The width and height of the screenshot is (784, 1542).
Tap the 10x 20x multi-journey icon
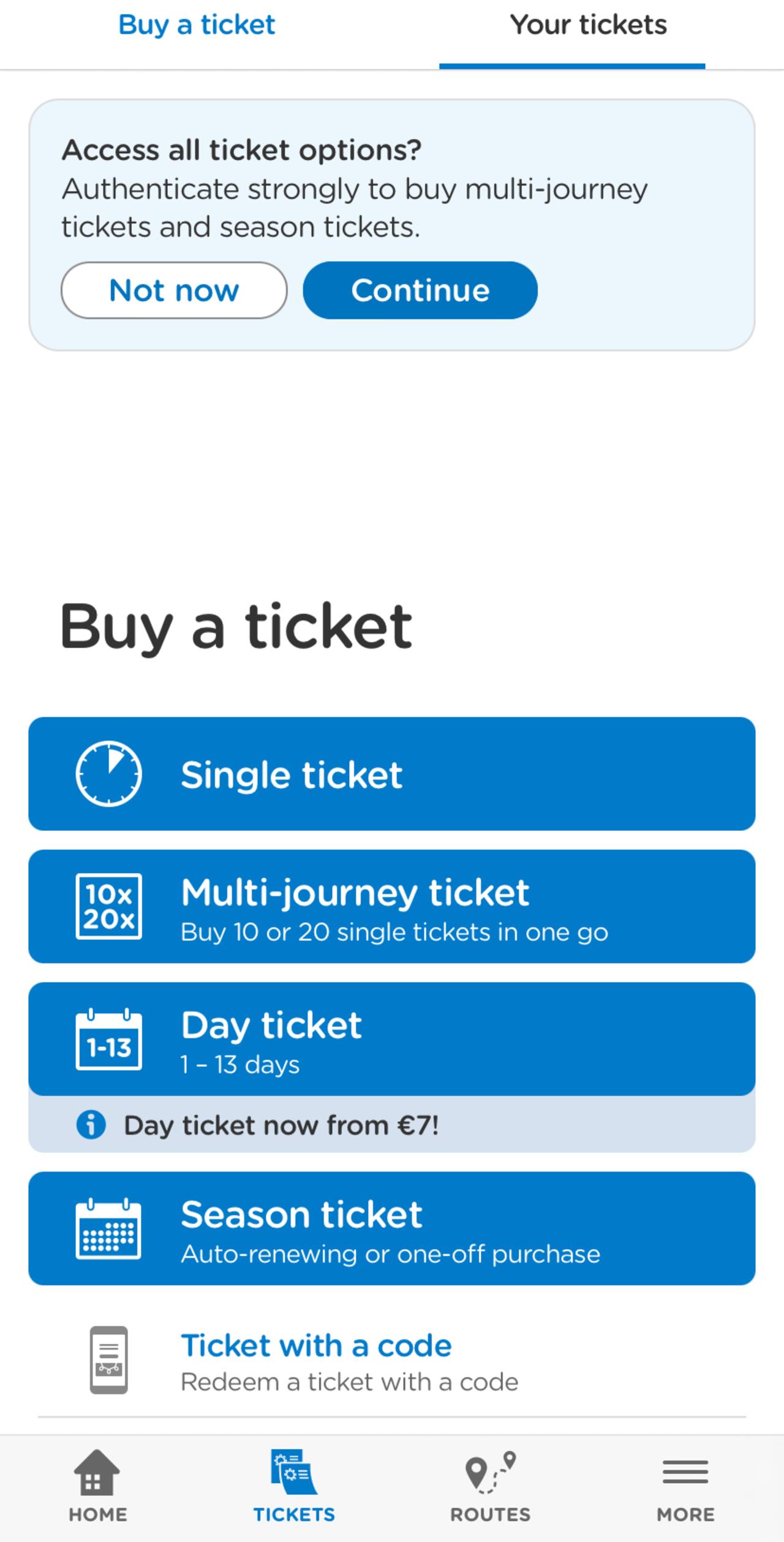click(x=109, y=906)
